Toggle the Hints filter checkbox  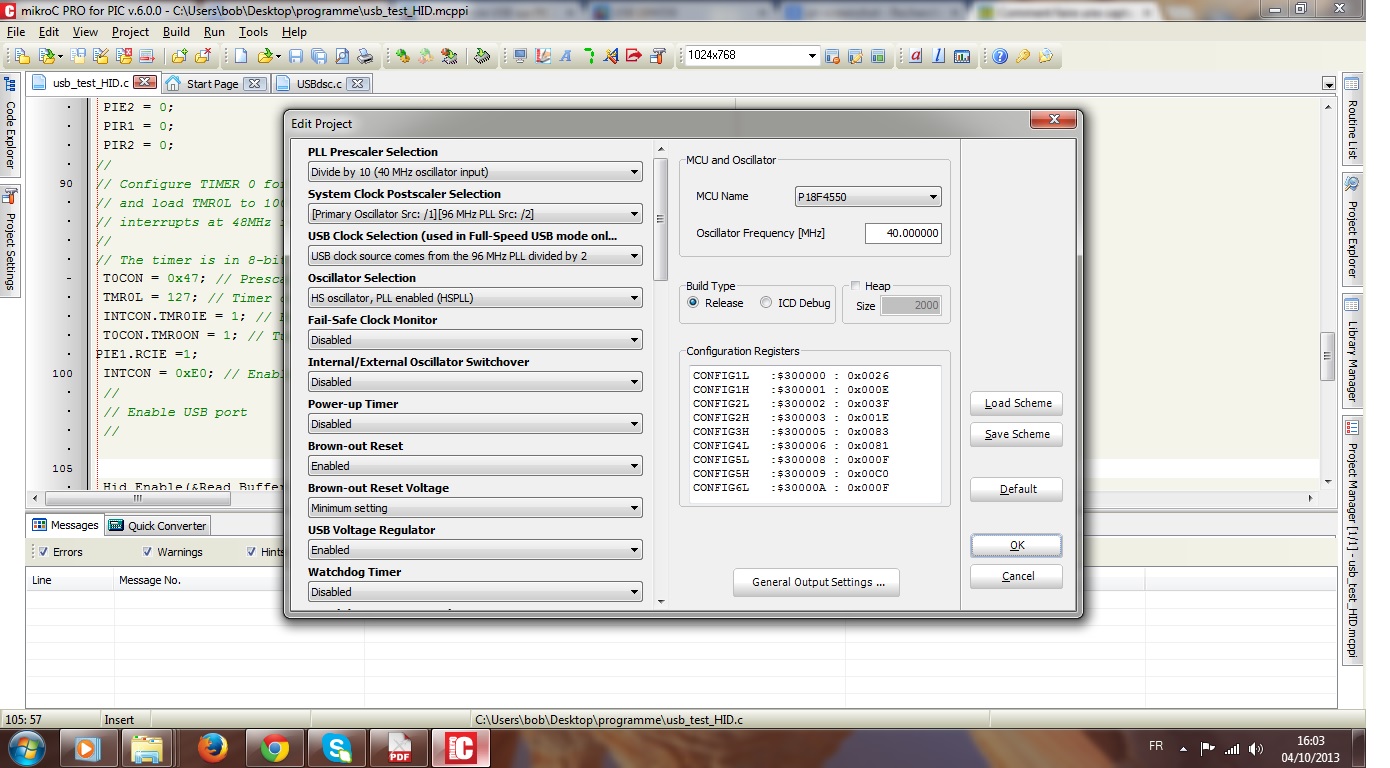pyautogui.click(x=251, y=552)
